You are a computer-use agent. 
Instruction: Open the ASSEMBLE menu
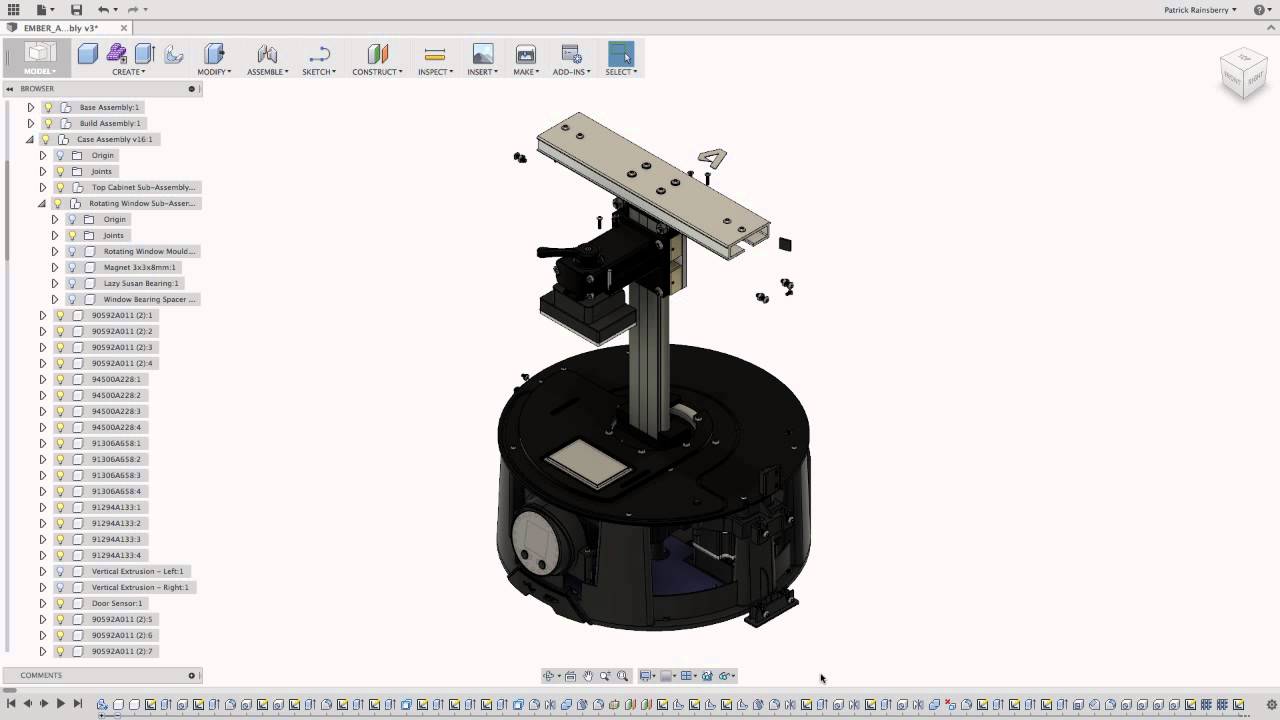coord(267,72)
